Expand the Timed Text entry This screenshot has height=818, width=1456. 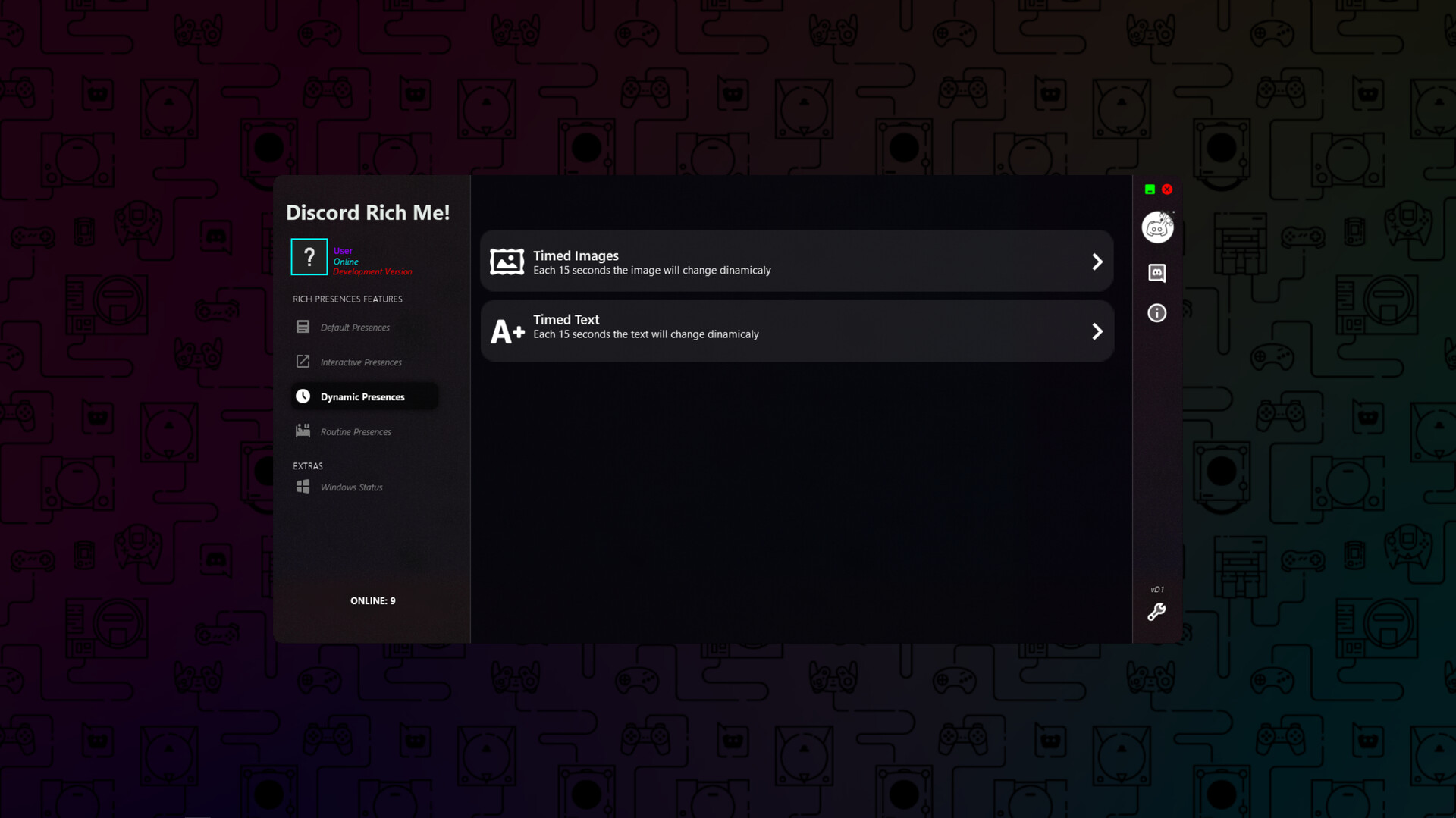(1097, 331)
